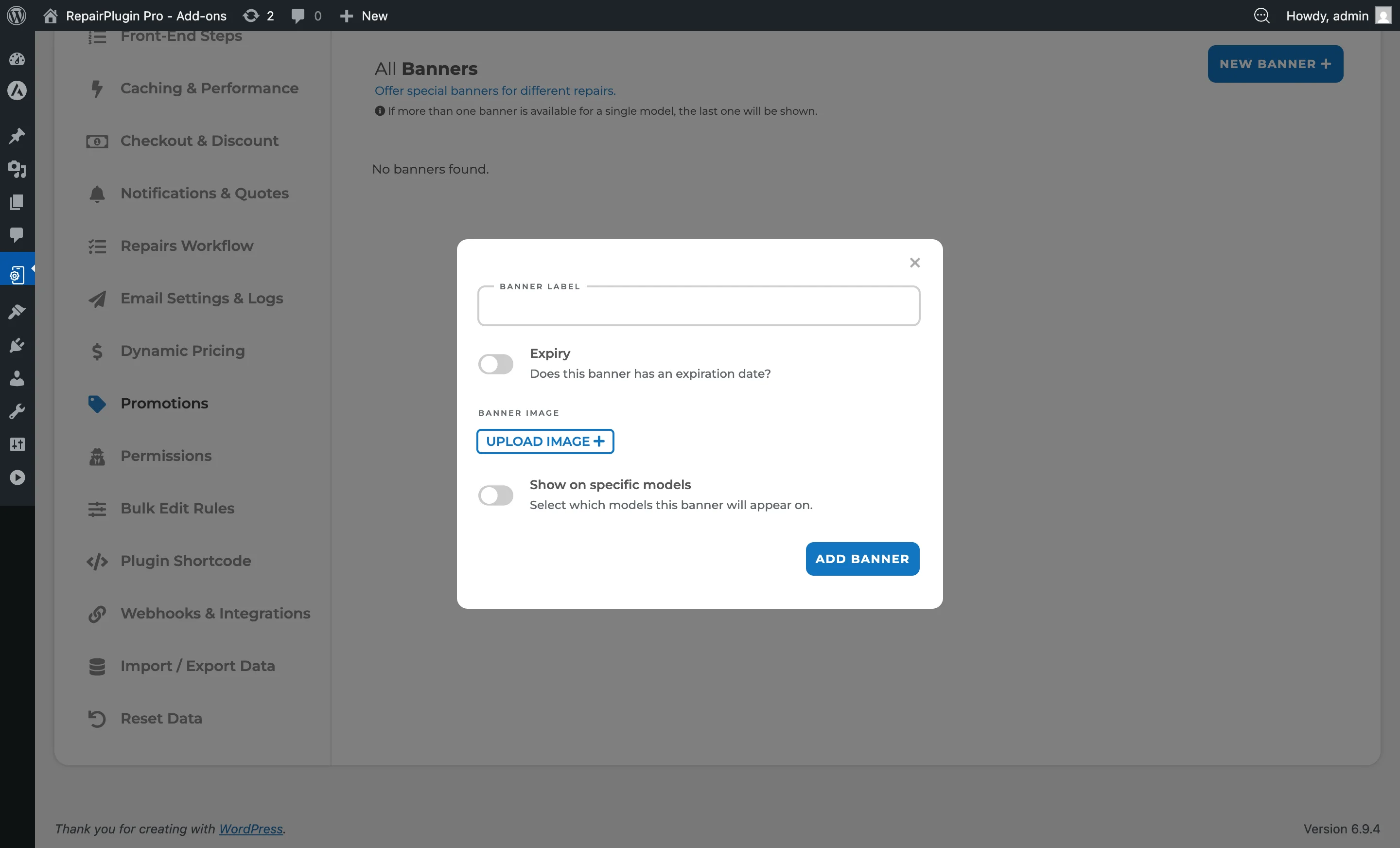Open Pages icon in WP sidebar
The width and height of the screenshot is (1400, 848).
click(x=17, y=202)
